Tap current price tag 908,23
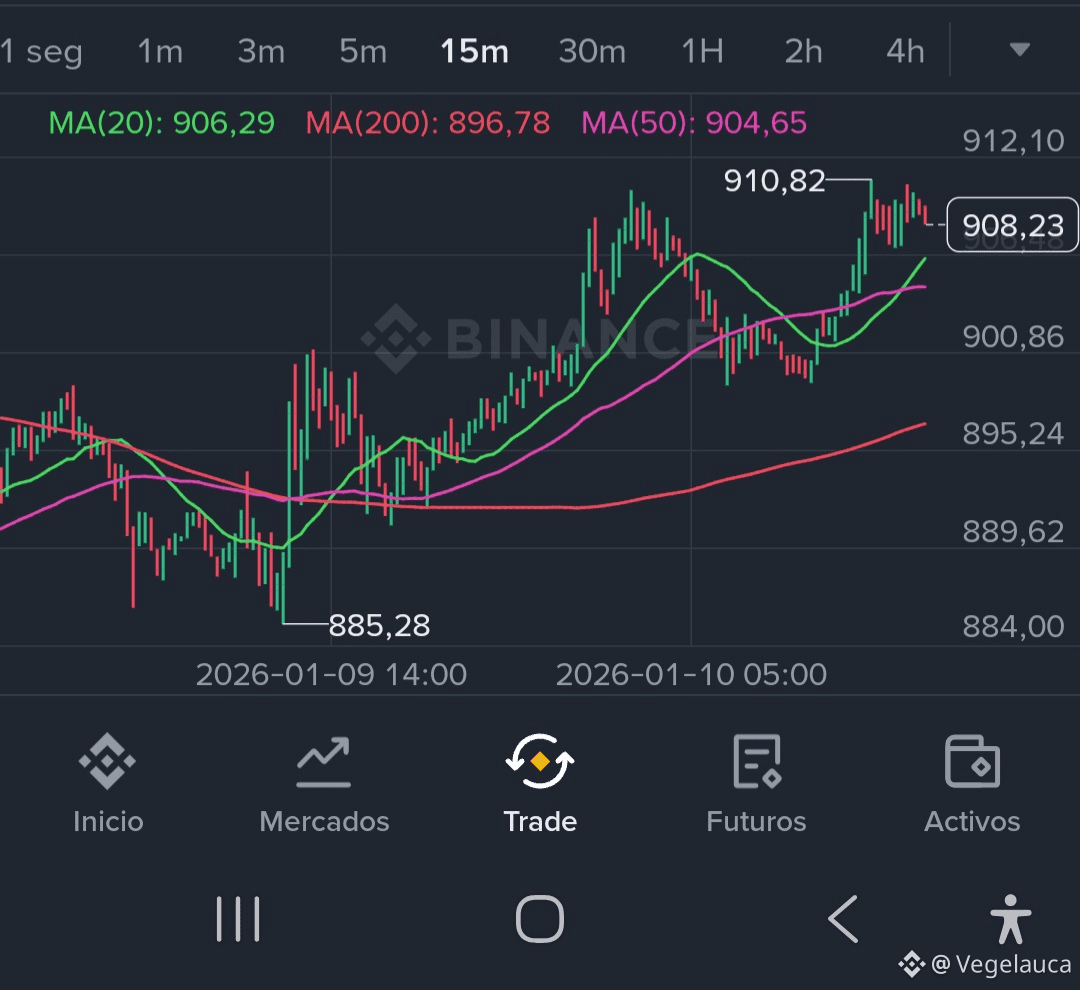 point(1012,226)
